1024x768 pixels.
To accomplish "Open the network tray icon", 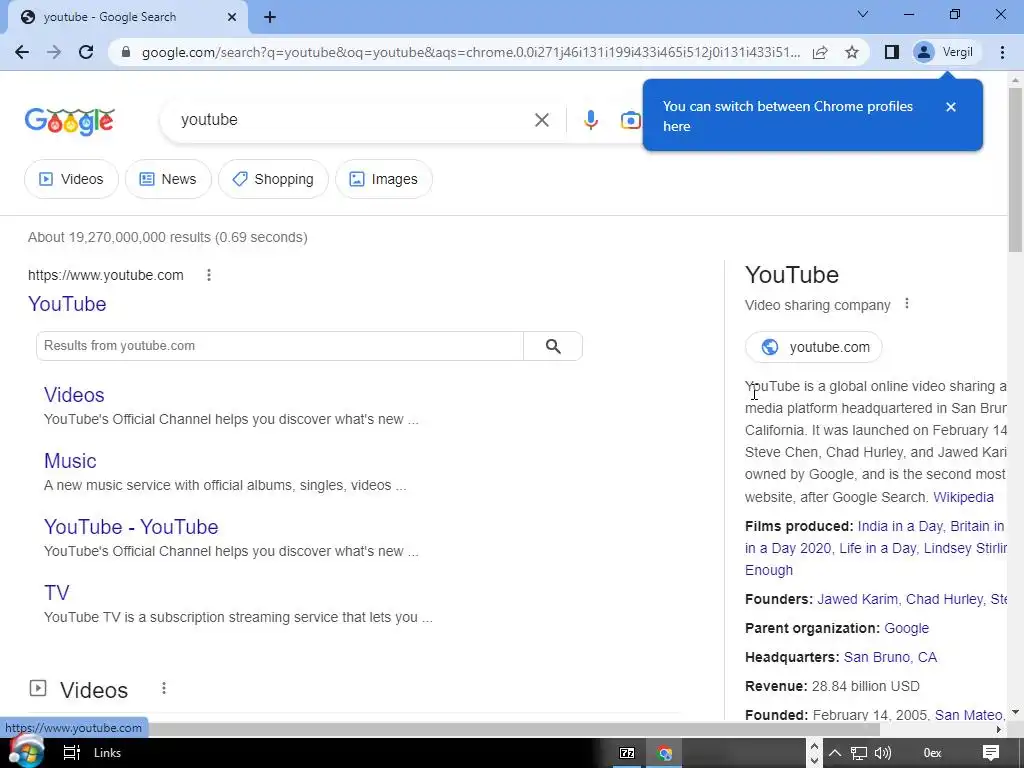I will click(x=859, y=753).
